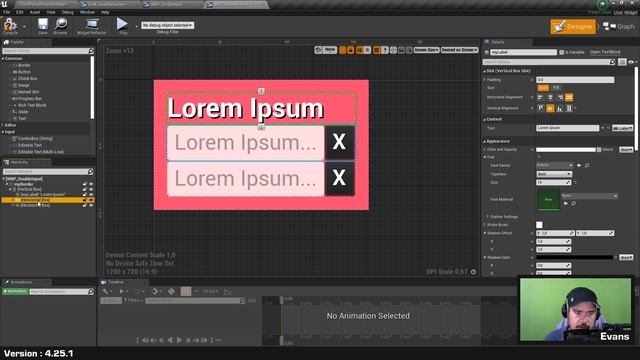Open the Window menu
Screen dimensions: 640x360
click(87, 12)
